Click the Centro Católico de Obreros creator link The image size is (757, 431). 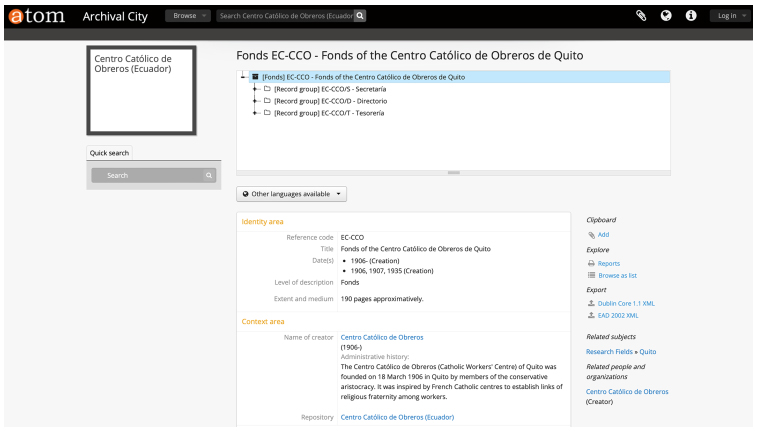382,337
